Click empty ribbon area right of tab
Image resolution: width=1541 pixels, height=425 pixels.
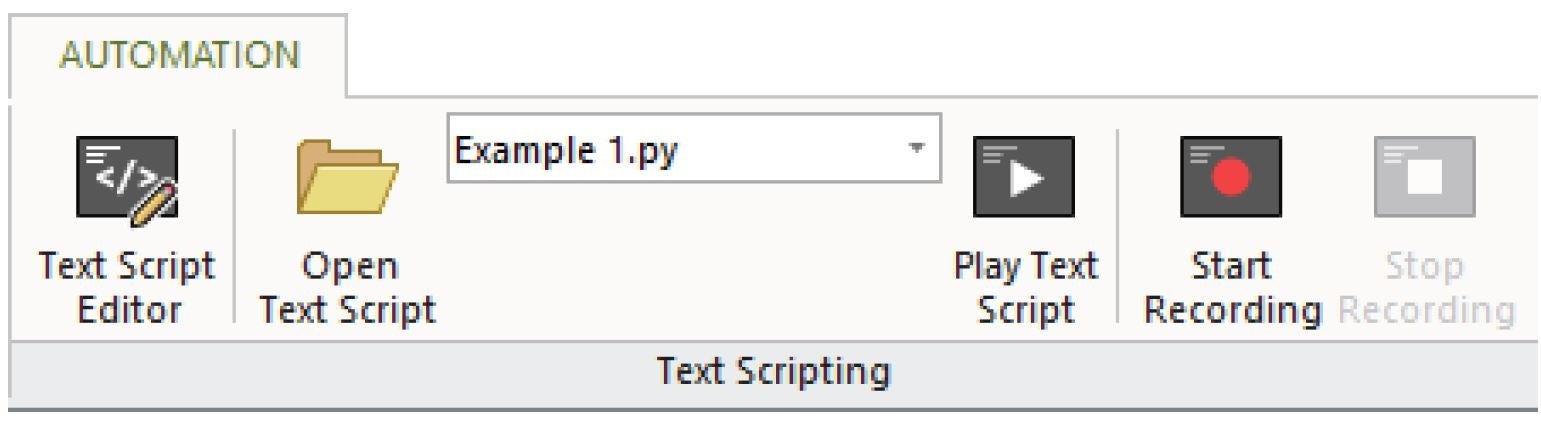coord(900,50)
